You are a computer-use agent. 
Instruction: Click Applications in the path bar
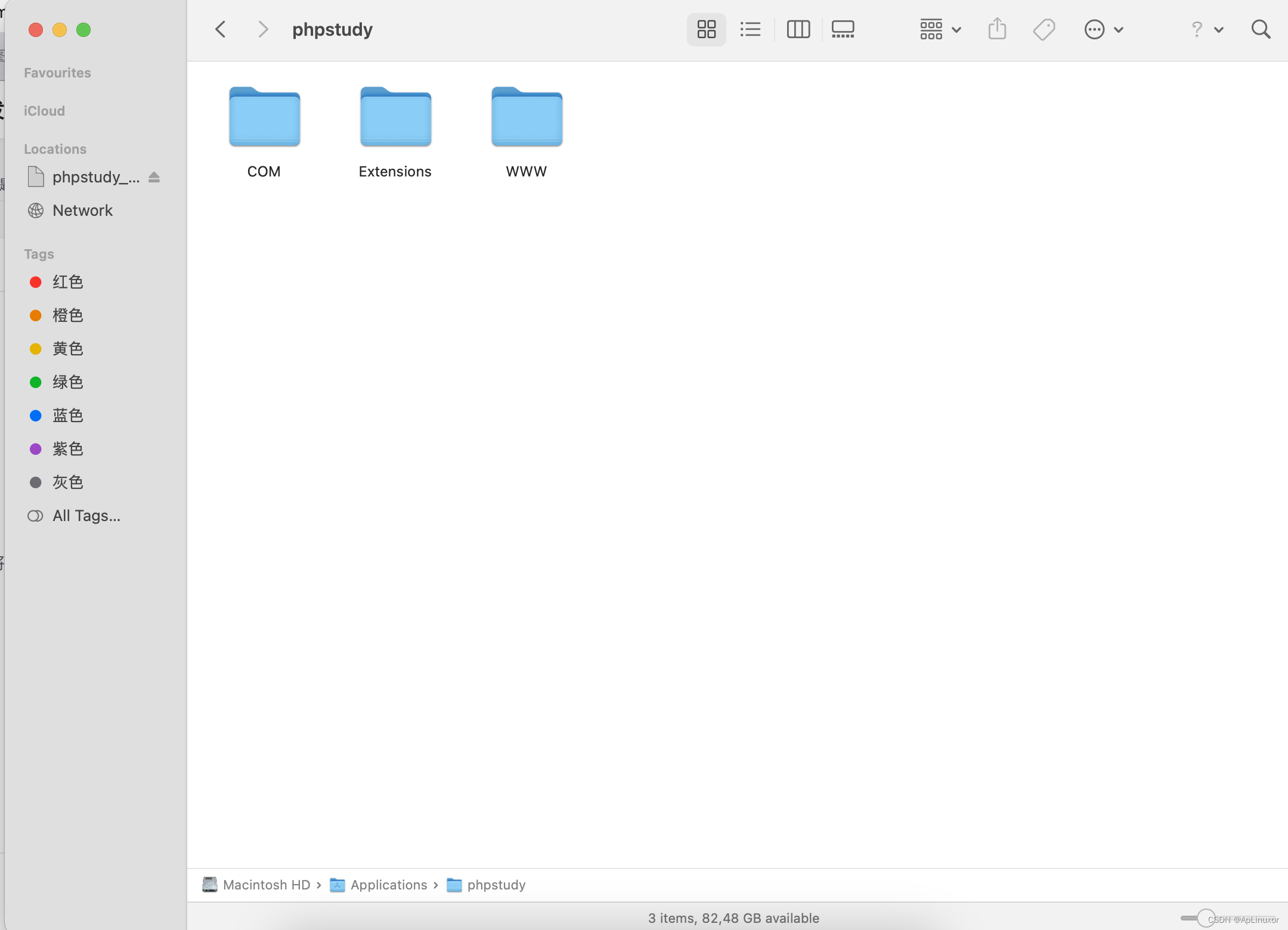pyautogui.click(x=388, y=885)
